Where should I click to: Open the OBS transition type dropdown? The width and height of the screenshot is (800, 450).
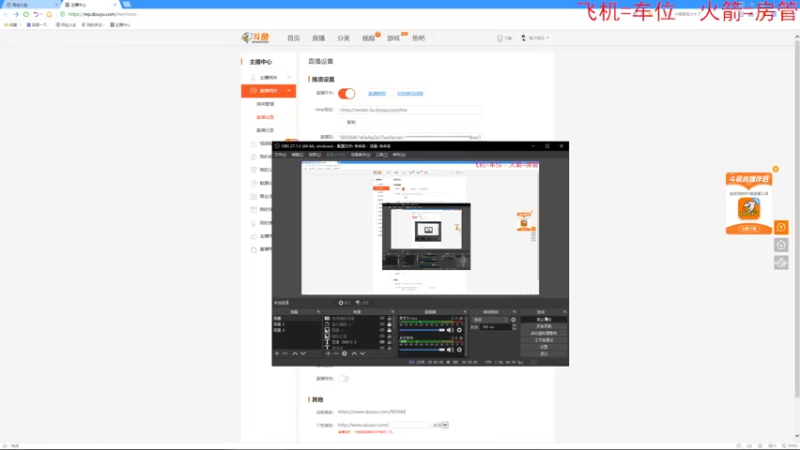490,320
